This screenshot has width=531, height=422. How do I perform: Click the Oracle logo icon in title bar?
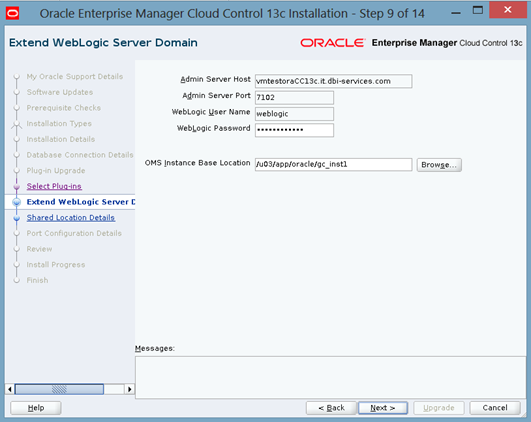click(12, 14)
